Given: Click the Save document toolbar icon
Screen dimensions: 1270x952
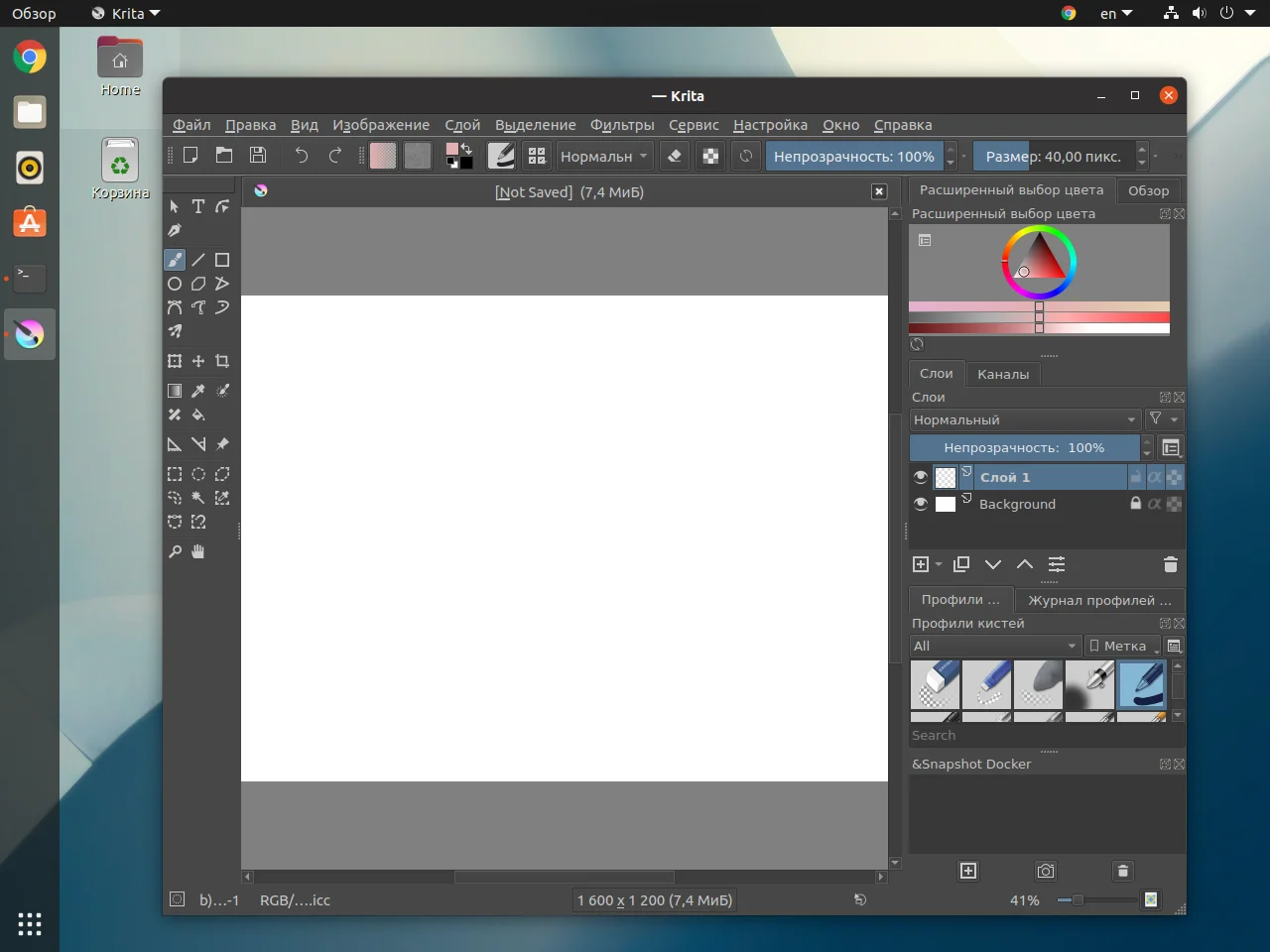Looking at the screenshot, I should pyautogui.click(x=258, y=155).
